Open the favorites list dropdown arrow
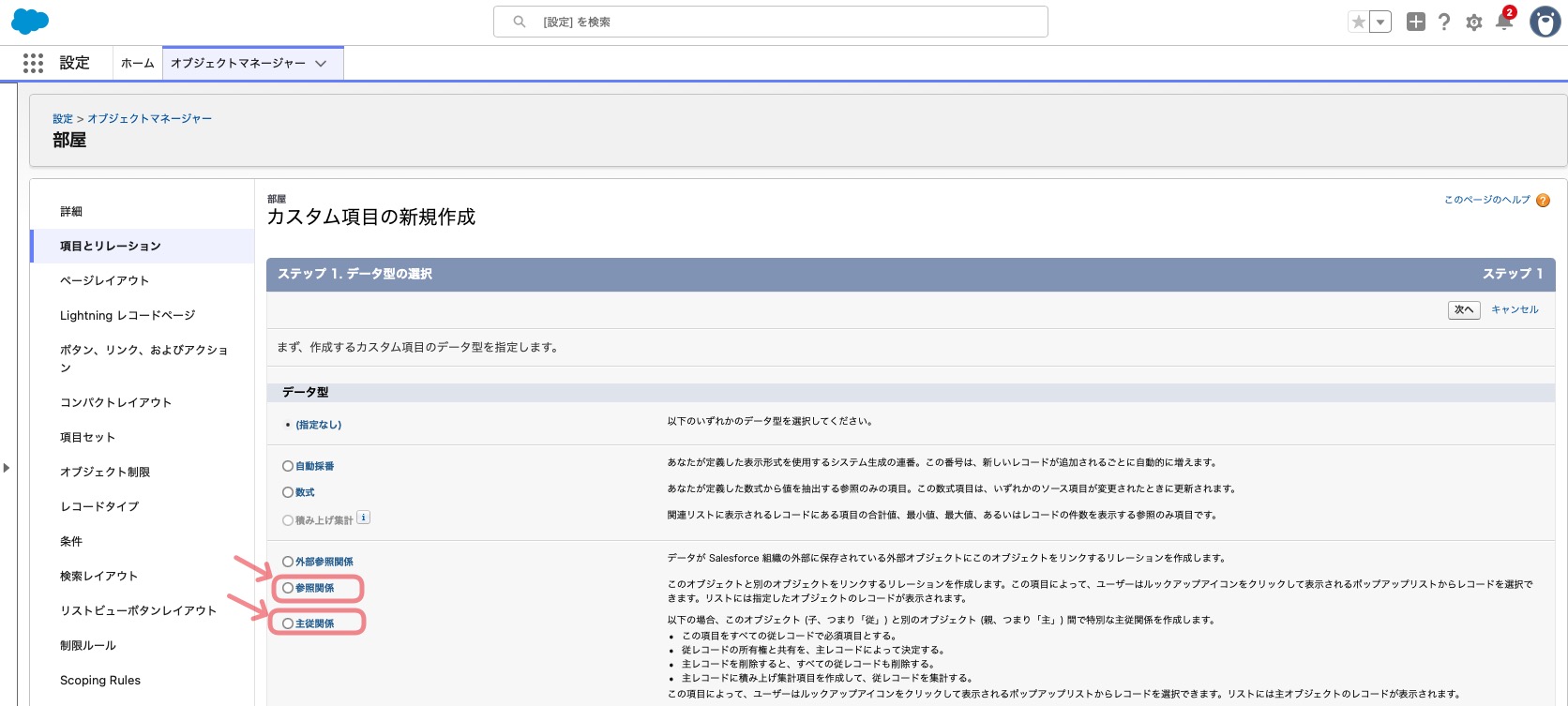 (x=1380, y=22)
